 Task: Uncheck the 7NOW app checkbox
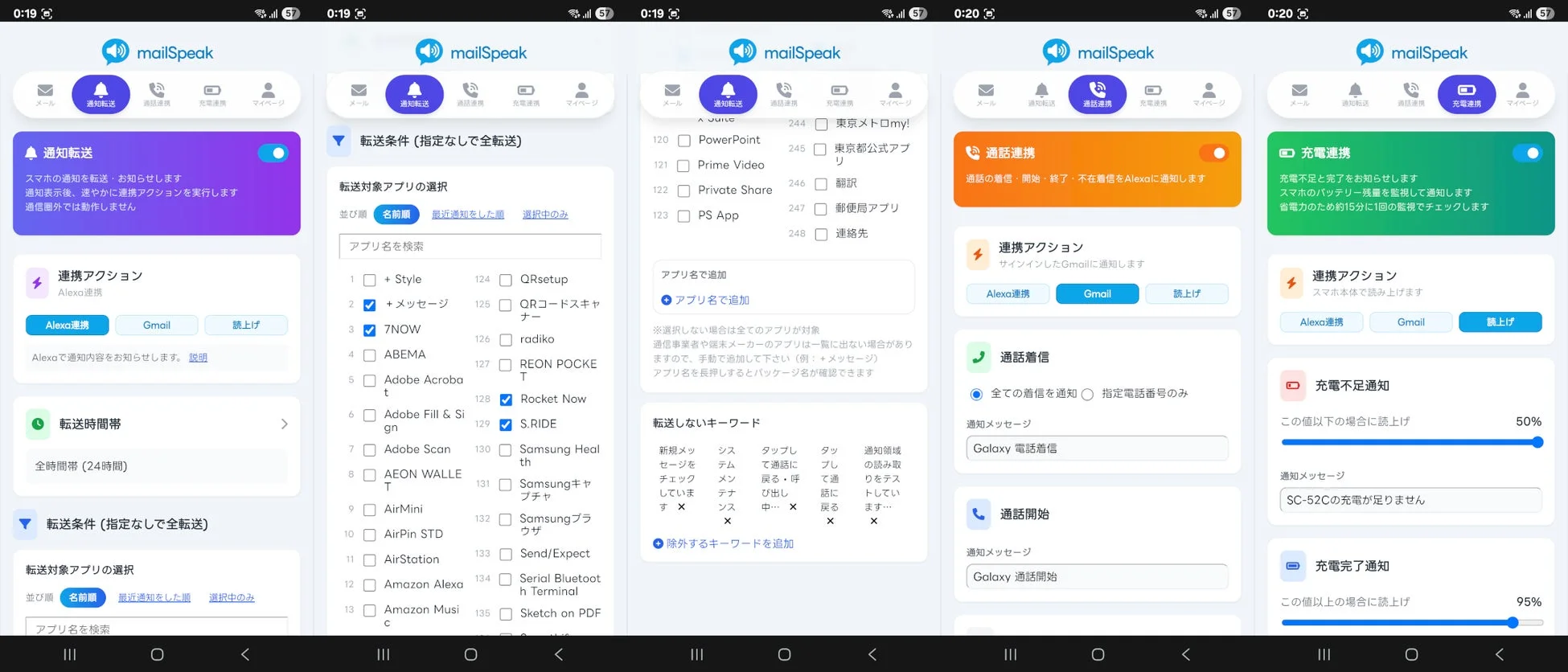tap(370, 330)
